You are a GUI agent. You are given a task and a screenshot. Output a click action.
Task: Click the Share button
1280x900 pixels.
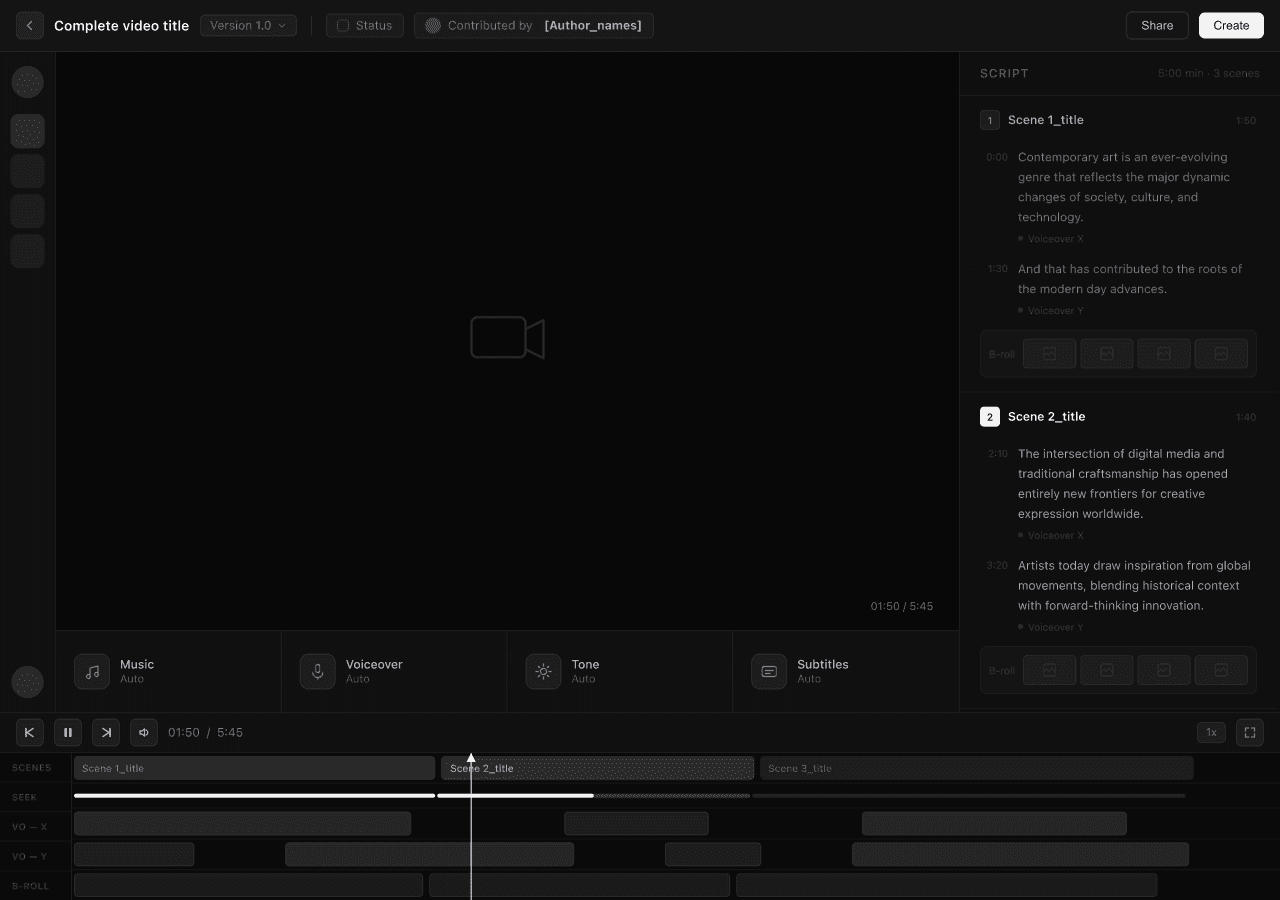point(1157,26)
